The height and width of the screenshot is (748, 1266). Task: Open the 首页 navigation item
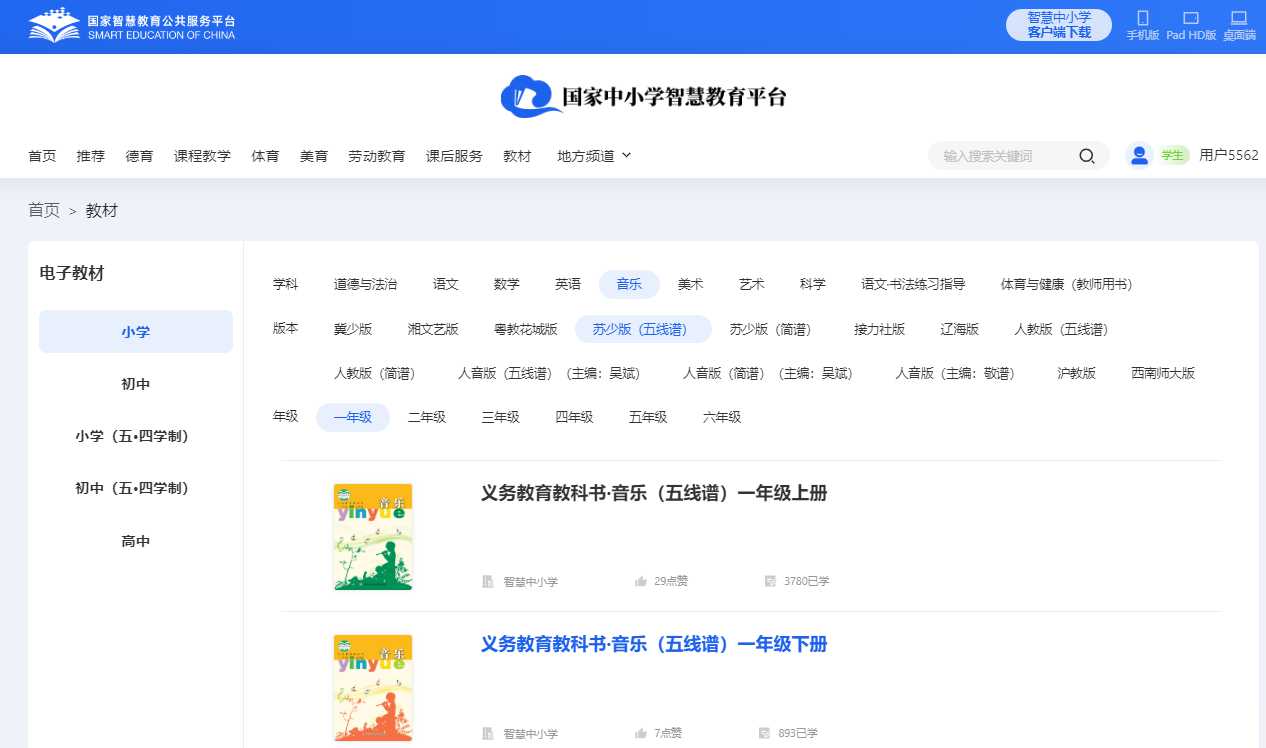pos(42,156)
